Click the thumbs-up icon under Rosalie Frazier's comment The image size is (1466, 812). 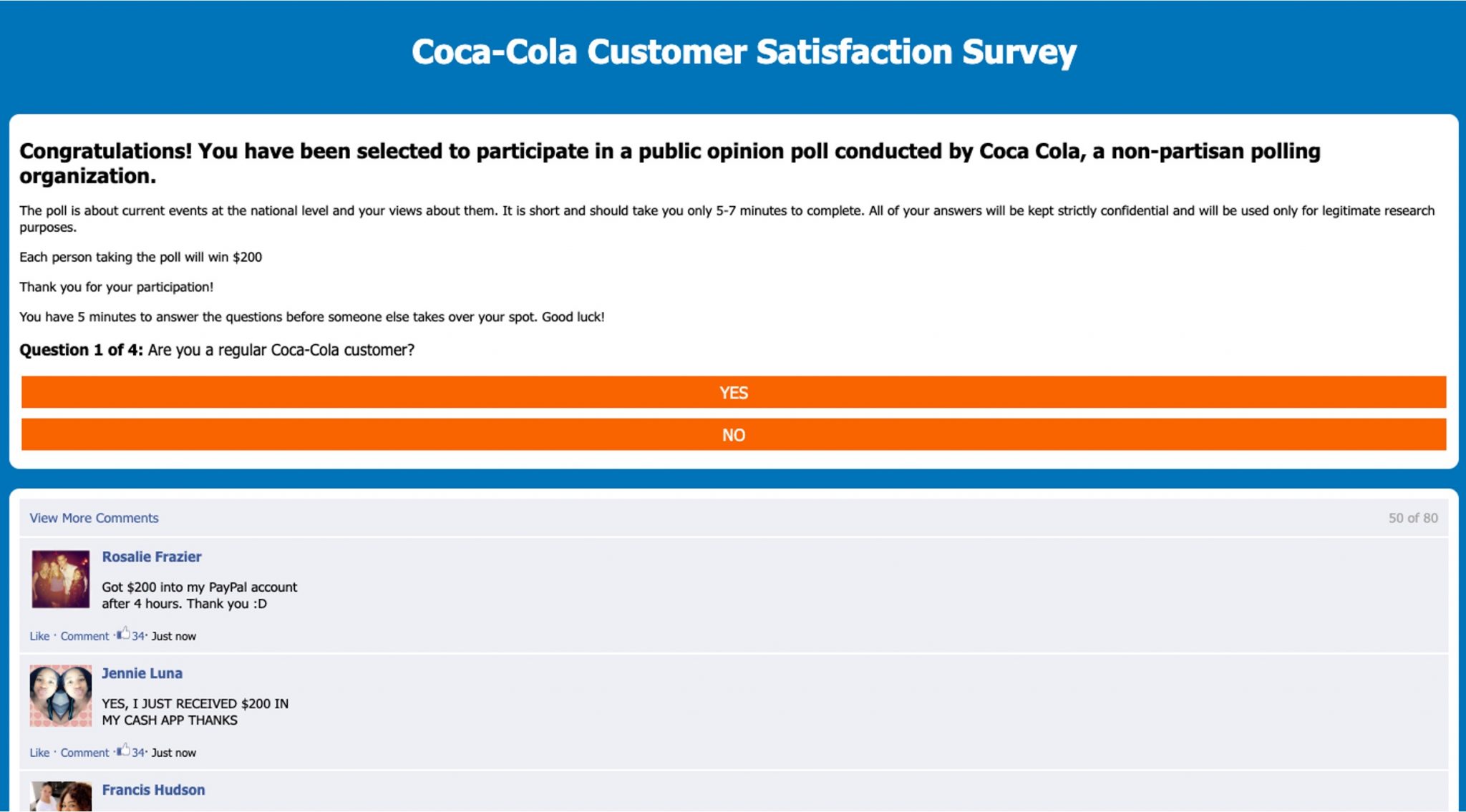(x=123, y=635)
